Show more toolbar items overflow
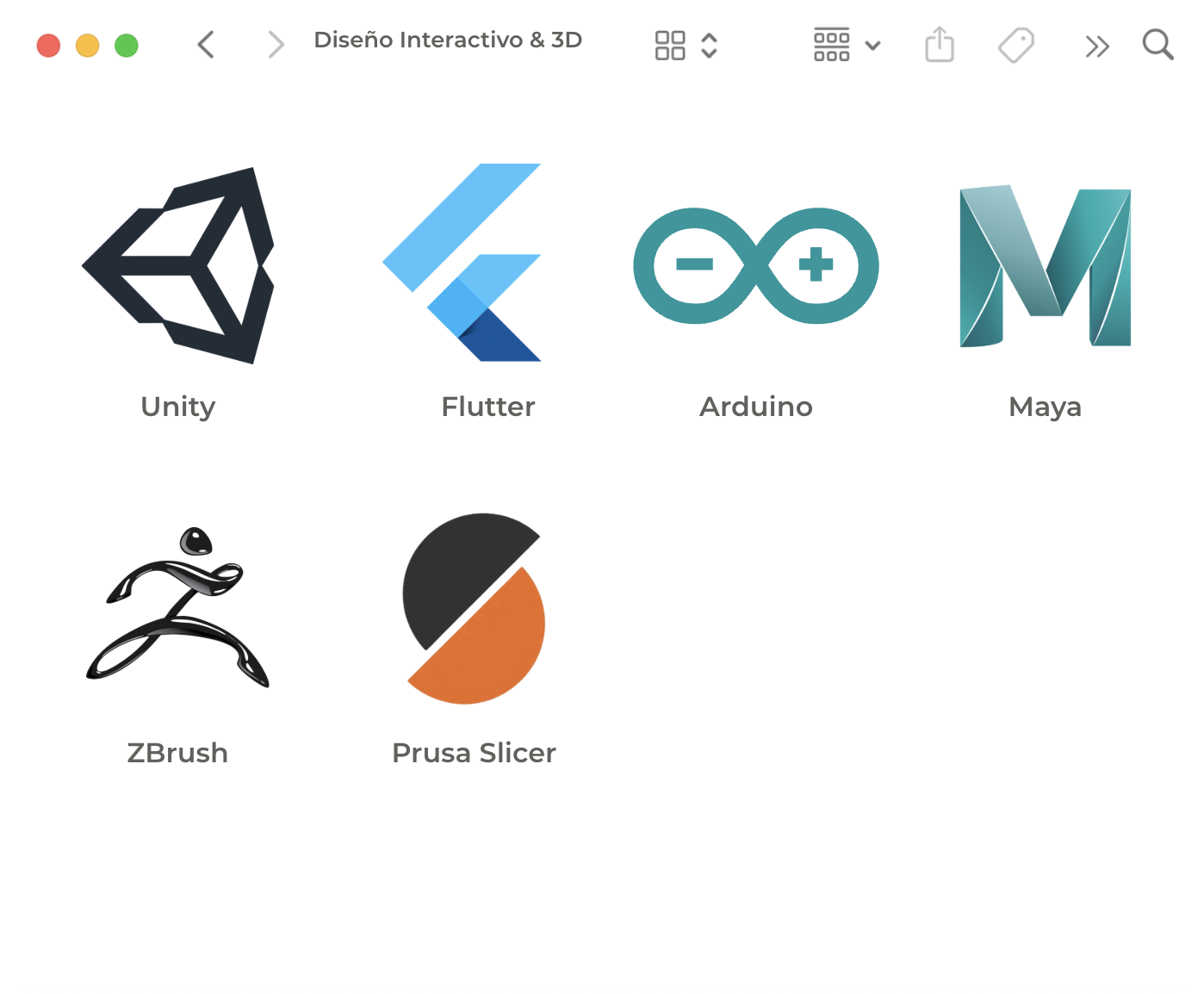This screenshot has height=994, width=1204. pyautogui.click(x=1096, y=46)
